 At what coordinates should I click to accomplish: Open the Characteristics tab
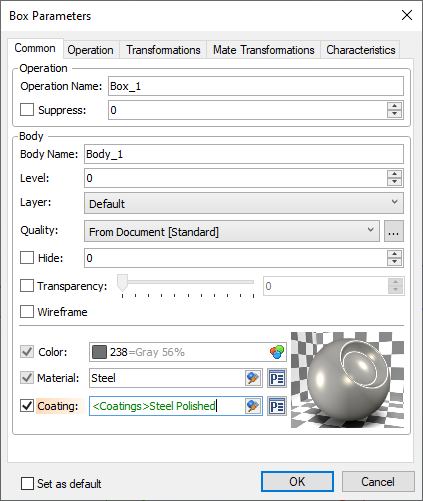pyautogui.click(x=361, y=50)
